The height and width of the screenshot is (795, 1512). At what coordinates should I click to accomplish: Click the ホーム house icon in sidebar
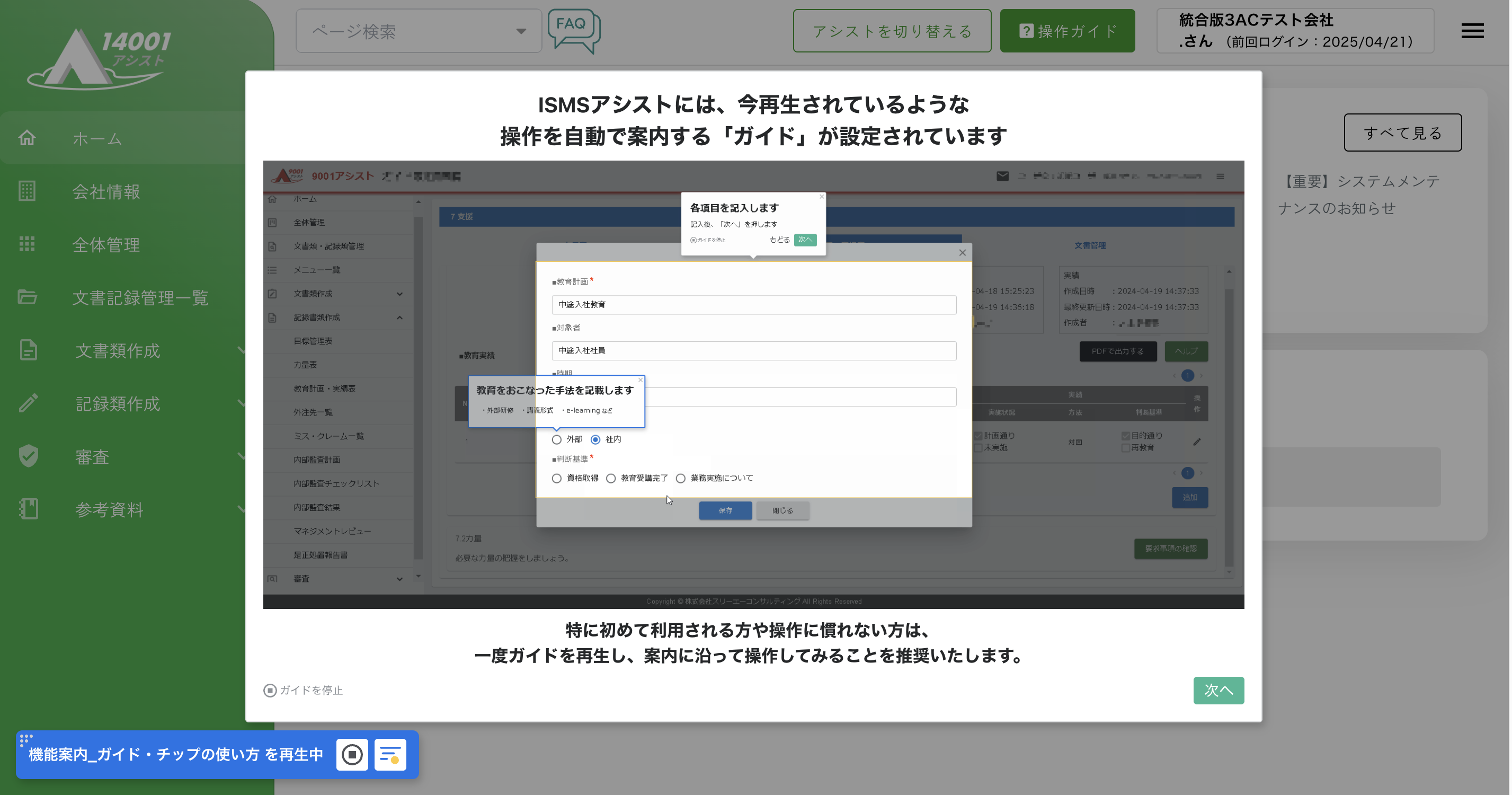click(27, 138)
